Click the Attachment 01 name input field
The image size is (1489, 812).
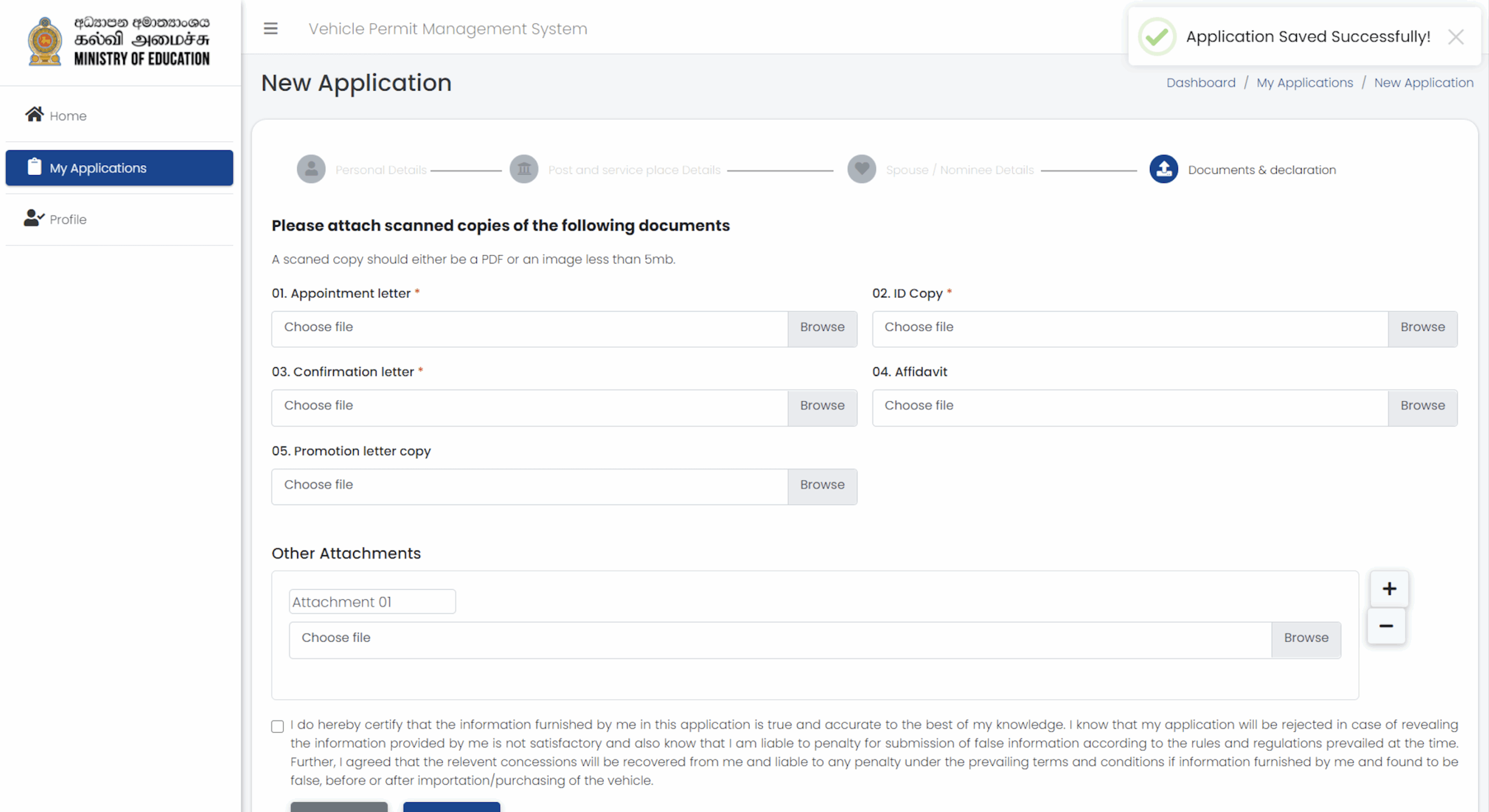click(x=372, y=601)
